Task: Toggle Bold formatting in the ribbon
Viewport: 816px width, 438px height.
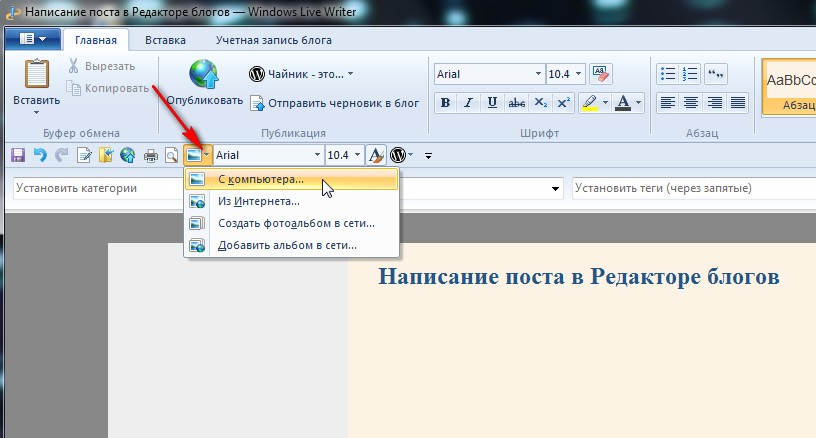Action: pyautogui.click(x=445, y=102)
